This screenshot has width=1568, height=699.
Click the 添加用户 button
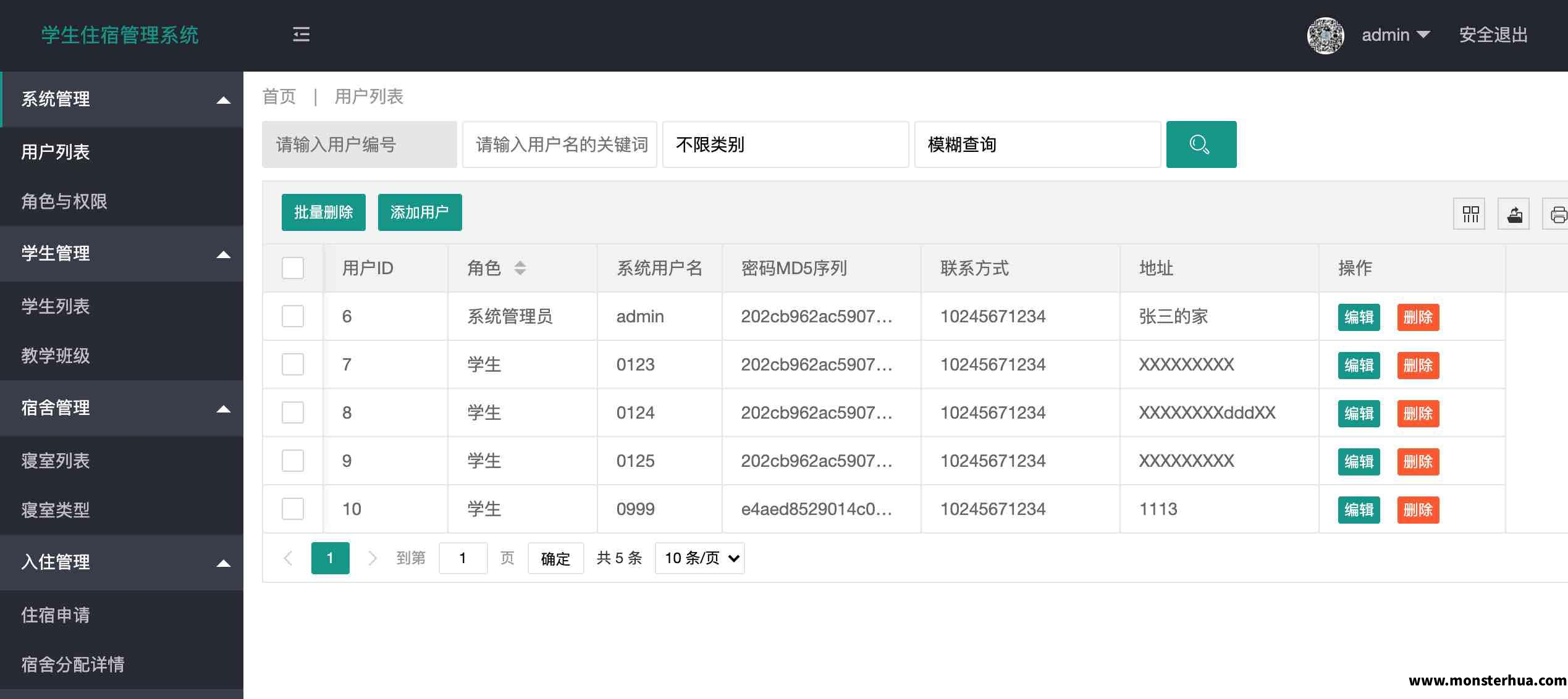(x=420, y=212)
